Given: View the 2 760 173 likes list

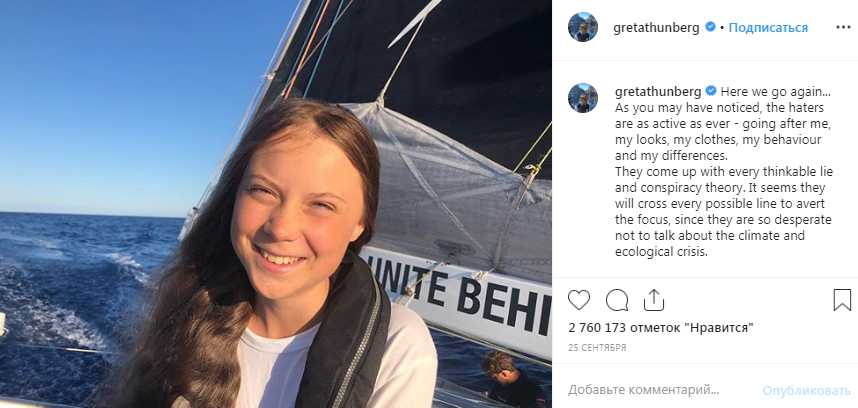Looking at the screenshot, I should coord(659,327).
